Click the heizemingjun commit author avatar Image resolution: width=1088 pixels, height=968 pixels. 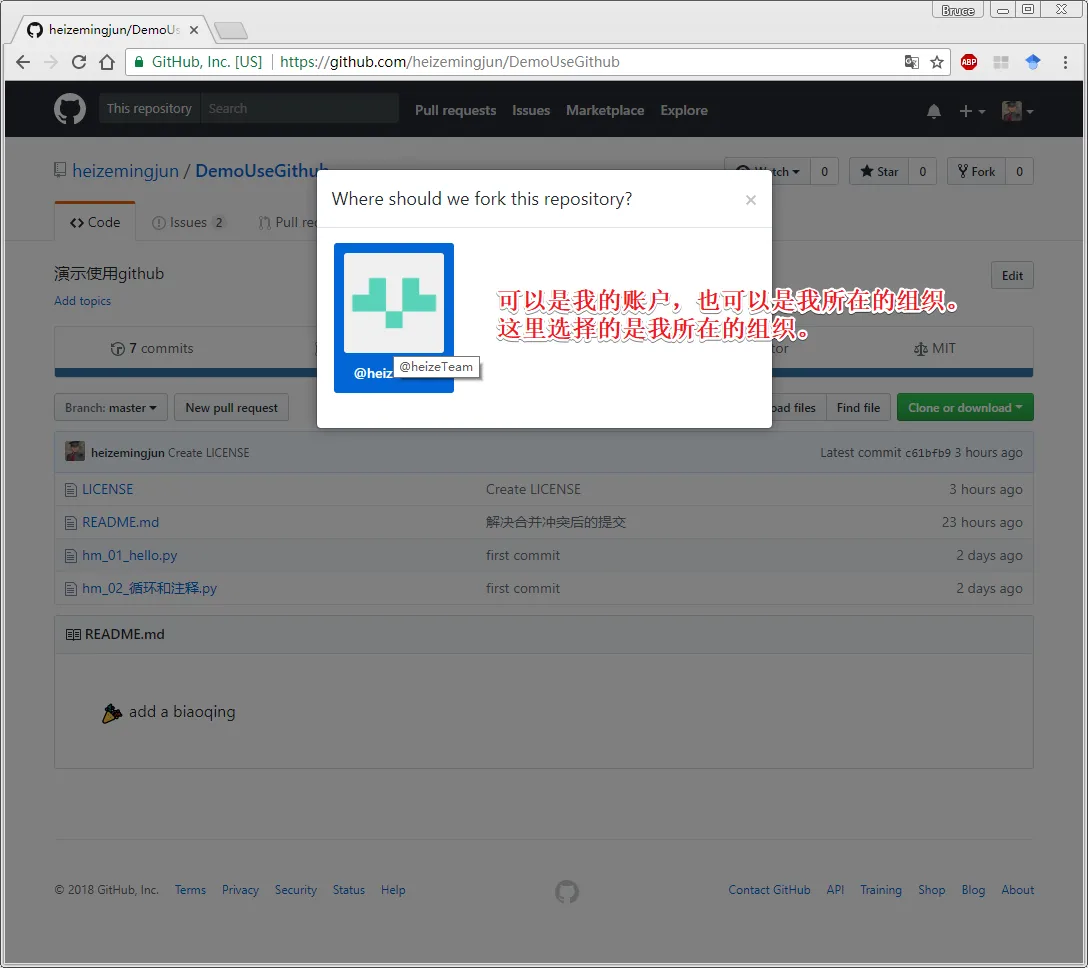coord(75,452)
